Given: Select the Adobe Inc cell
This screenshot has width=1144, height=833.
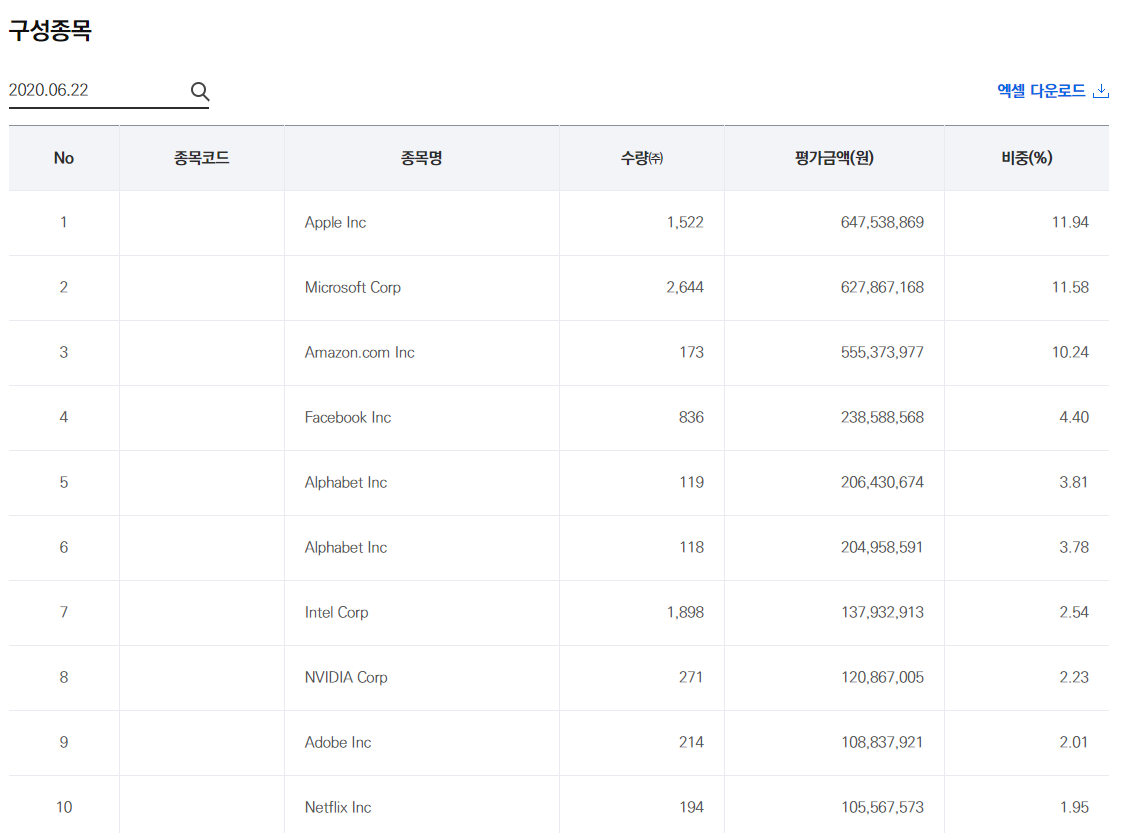Looking at the screenshot, I should click(x=338, y=742).
